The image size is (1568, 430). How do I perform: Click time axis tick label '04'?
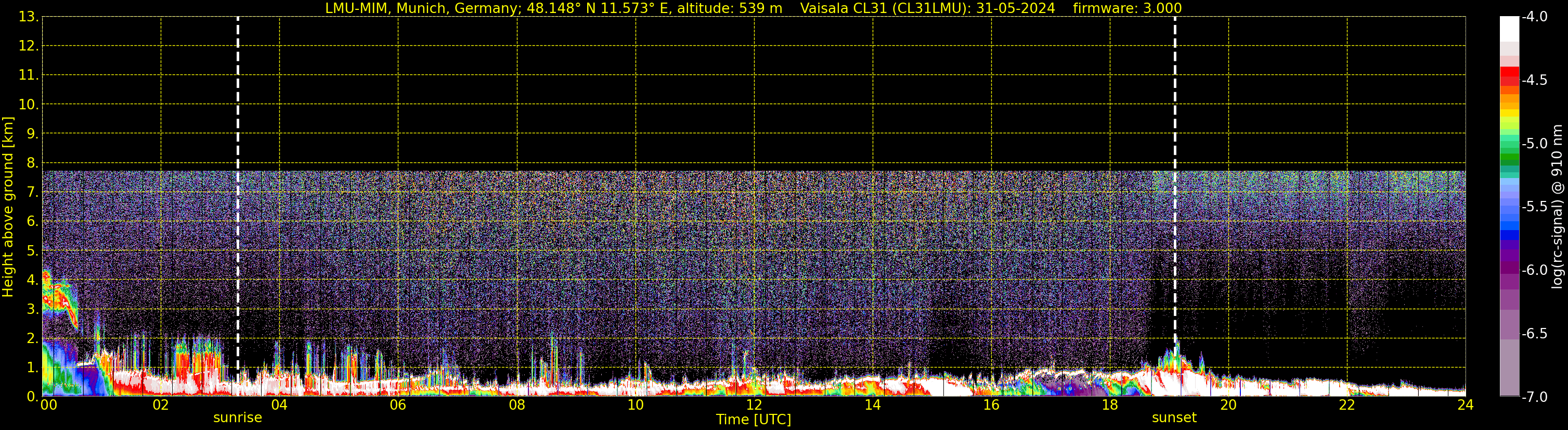[279, 405]
